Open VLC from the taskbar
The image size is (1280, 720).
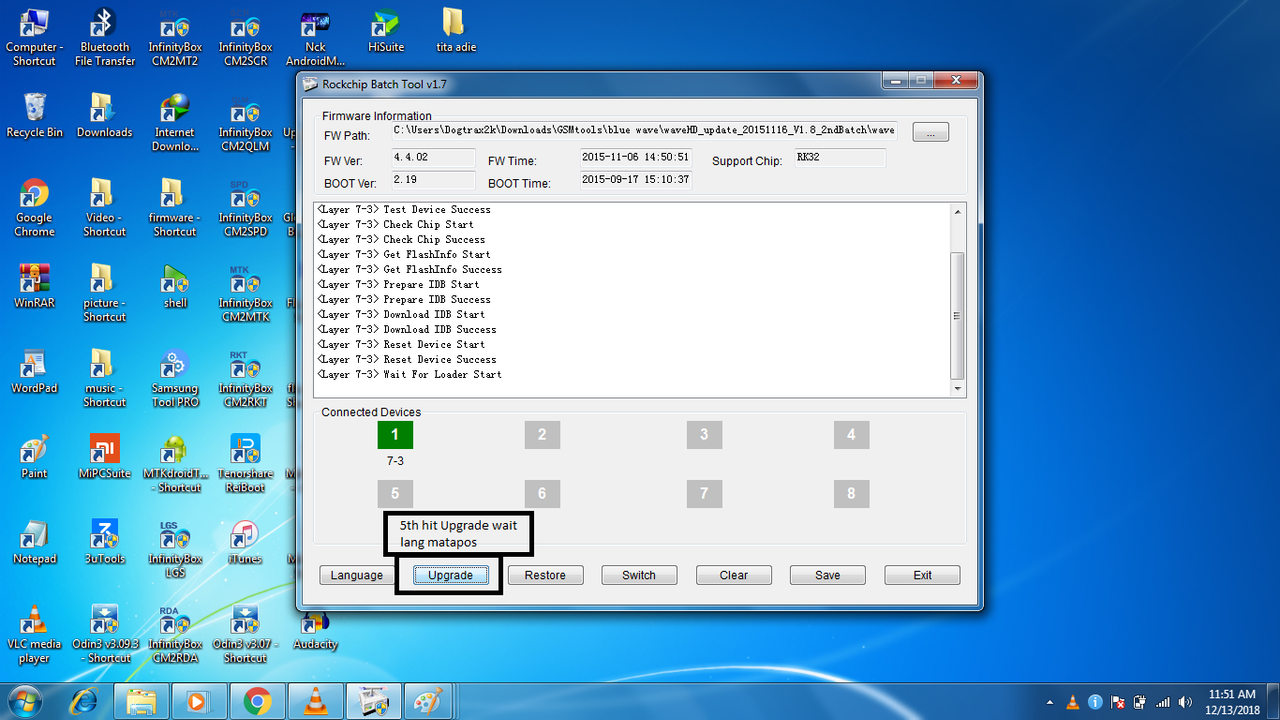[x=316, y=701]
